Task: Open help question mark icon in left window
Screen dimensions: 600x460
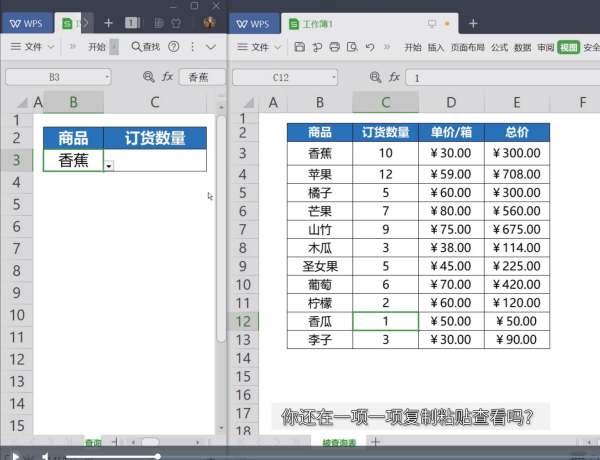Action: (x=174, y=46)
